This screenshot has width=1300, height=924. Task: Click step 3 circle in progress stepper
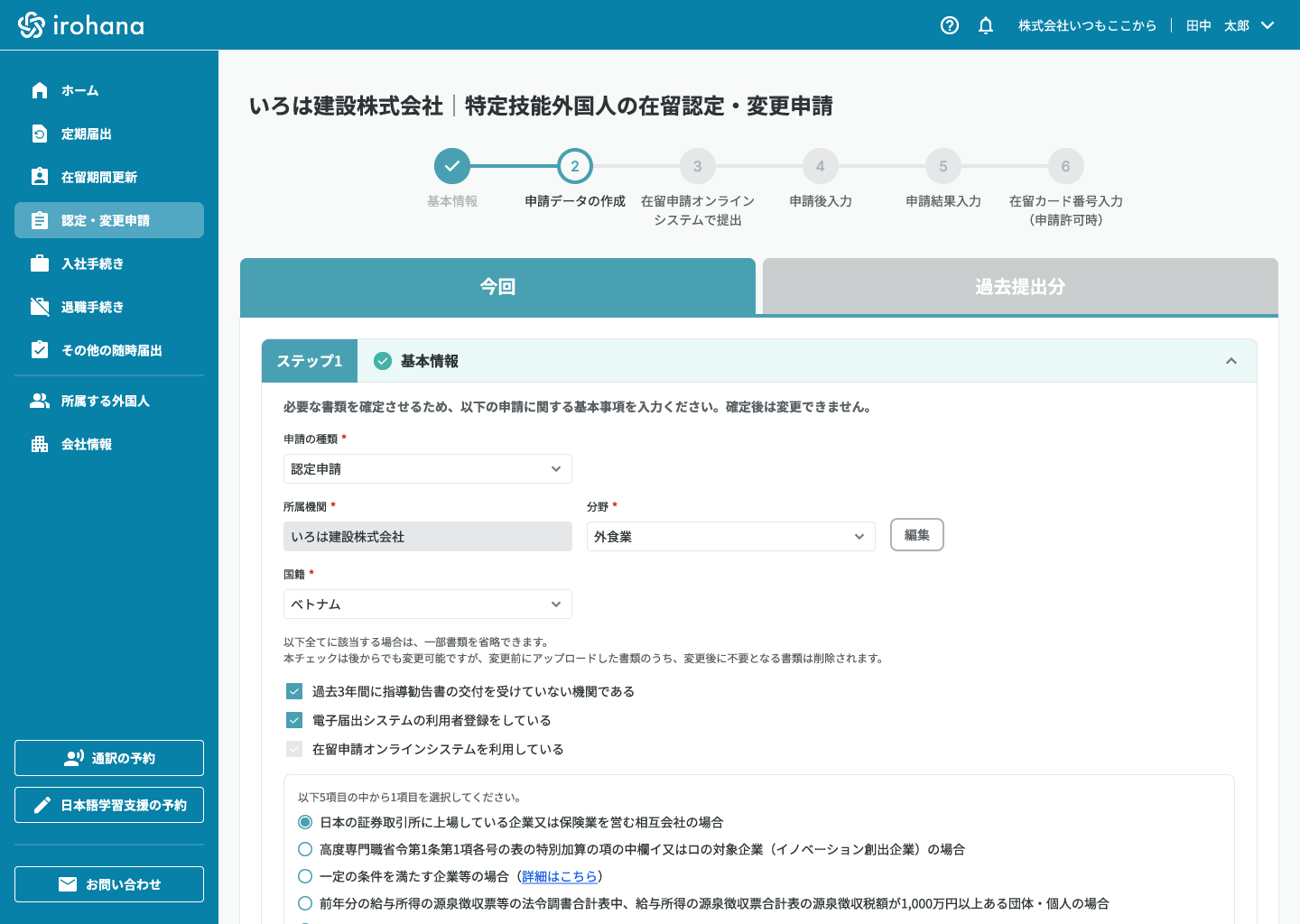(x=697, y=166)
